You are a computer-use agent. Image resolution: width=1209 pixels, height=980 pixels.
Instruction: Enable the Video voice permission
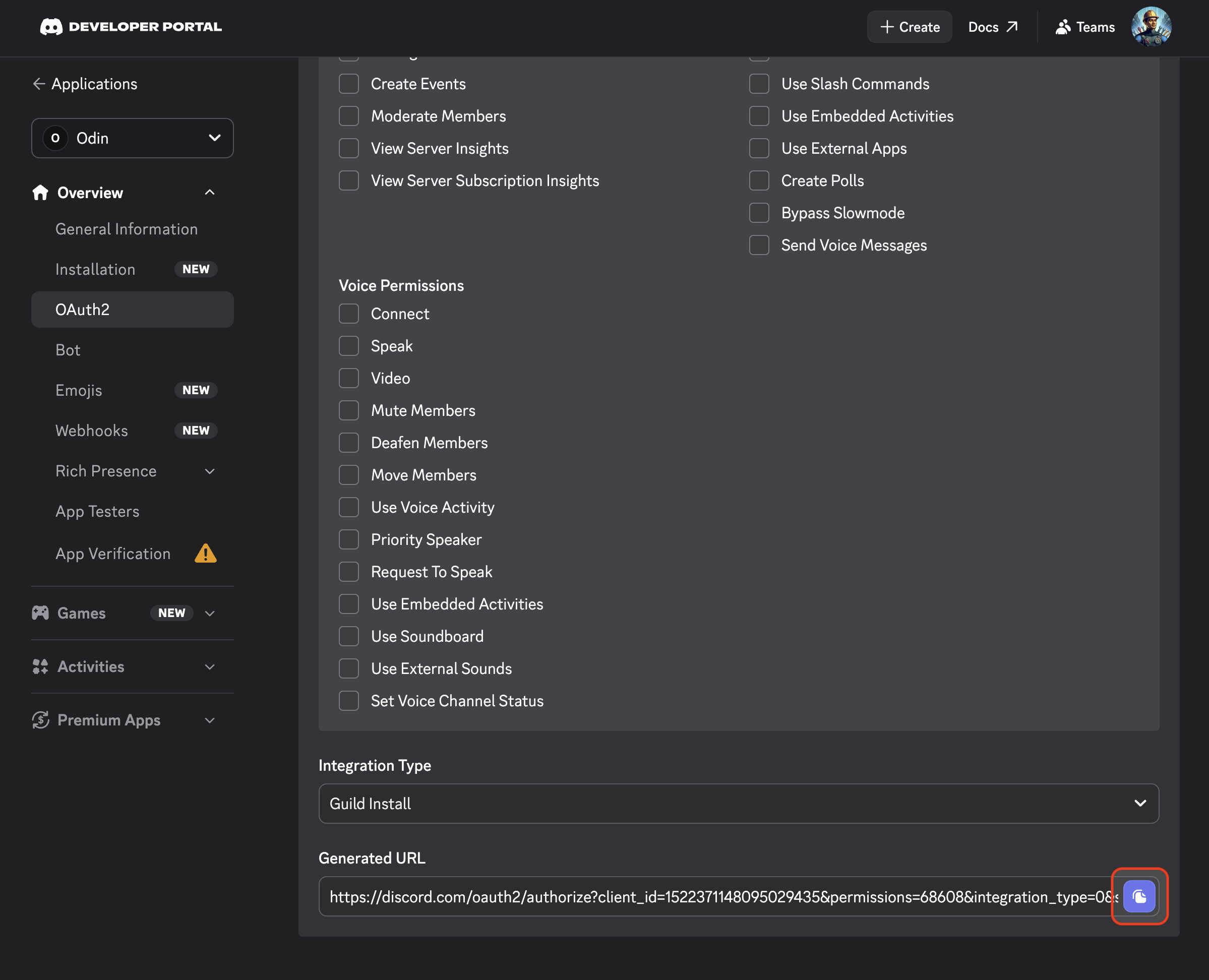(x=349, y=378)
